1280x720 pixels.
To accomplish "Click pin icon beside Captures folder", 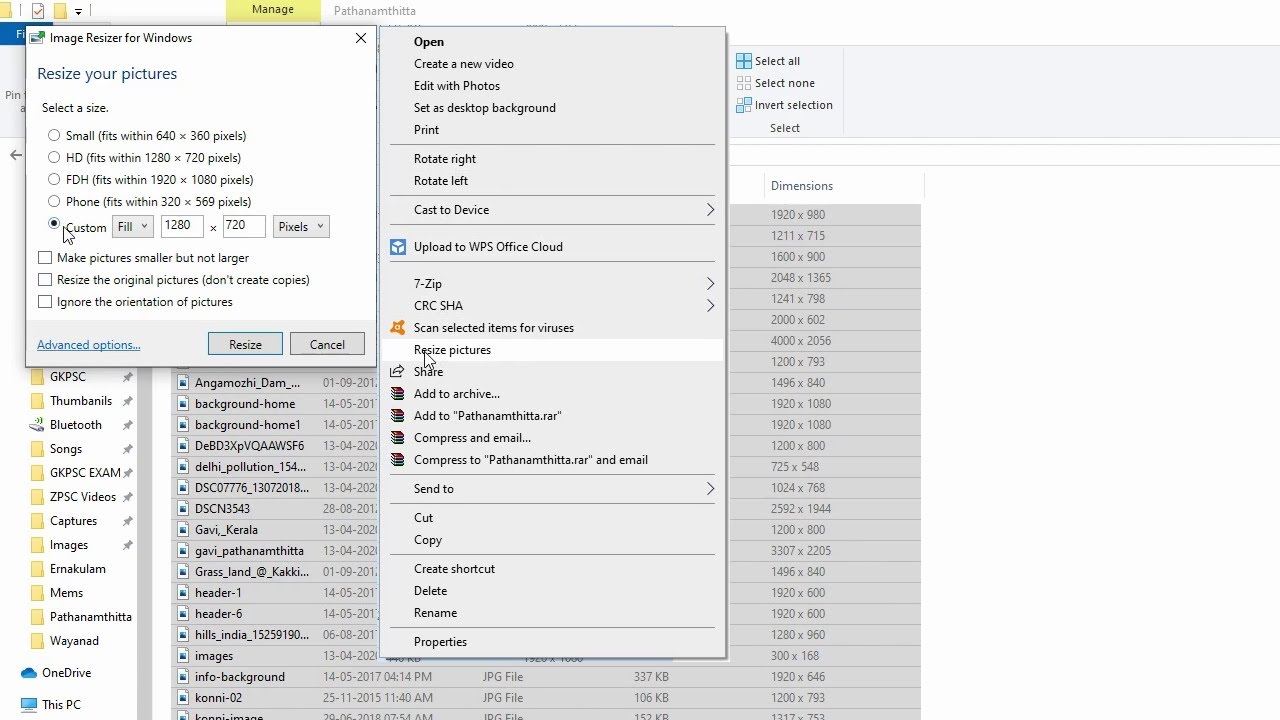I will point(127,521).
